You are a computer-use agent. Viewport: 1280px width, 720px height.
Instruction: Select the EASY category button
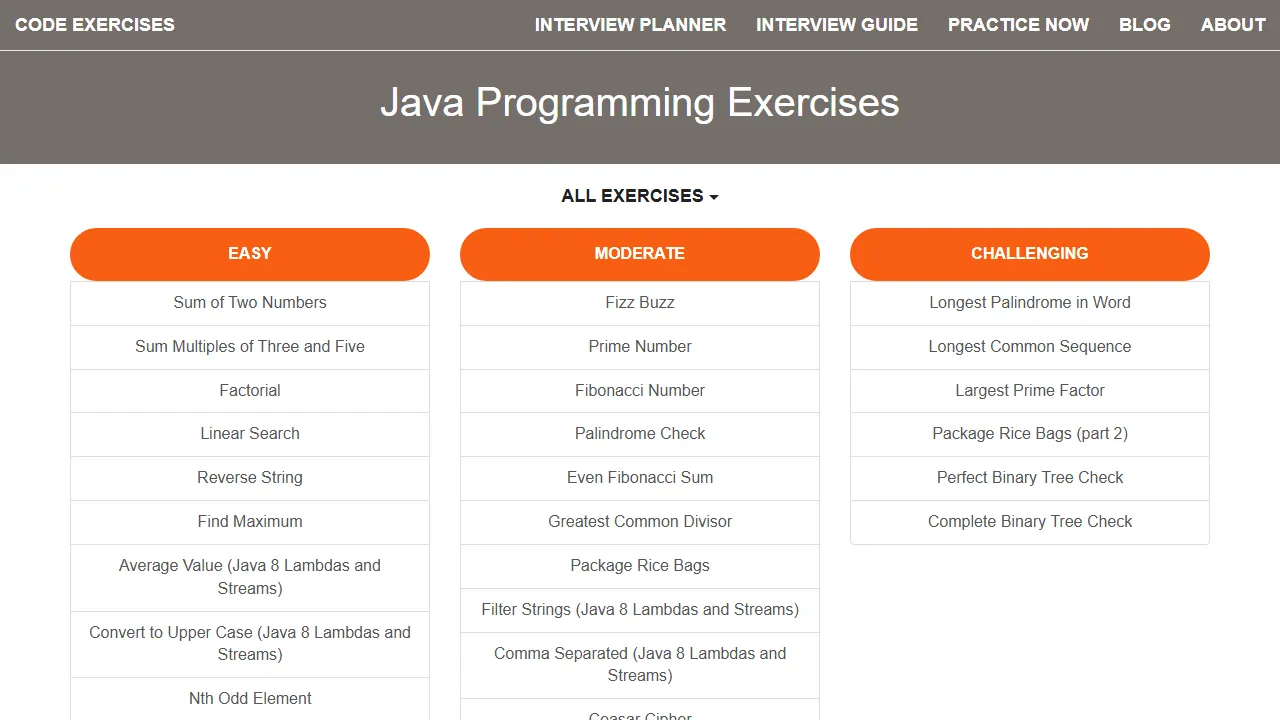250,254
